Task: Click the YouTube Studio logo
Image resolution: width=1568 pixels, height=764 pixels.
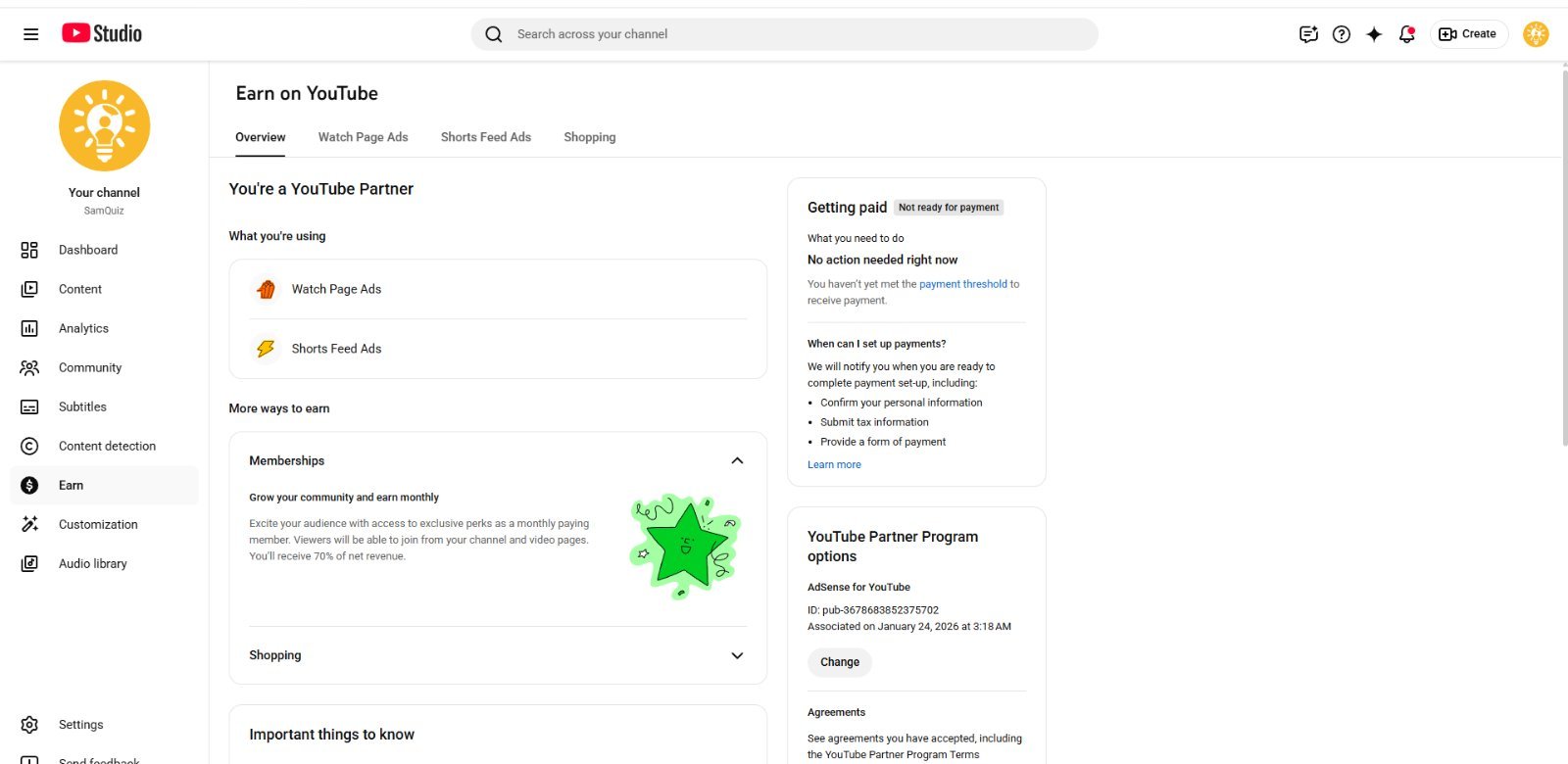Action: click(x=102, y=33)
